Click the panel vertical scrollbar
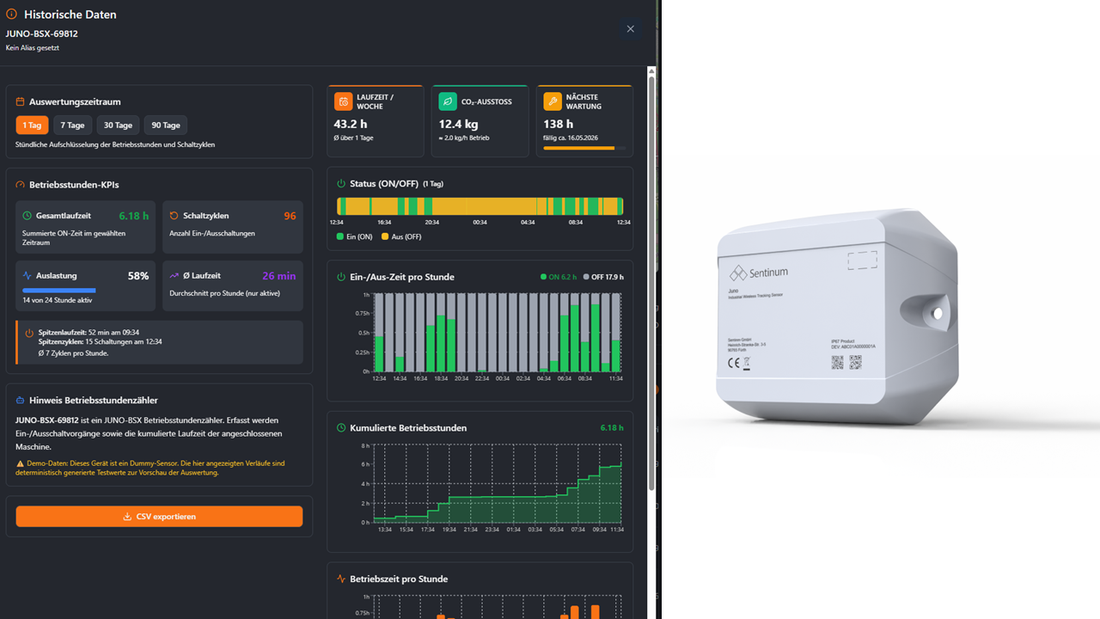This screenshot has height=619, width=1100. (x=652, y=281)
